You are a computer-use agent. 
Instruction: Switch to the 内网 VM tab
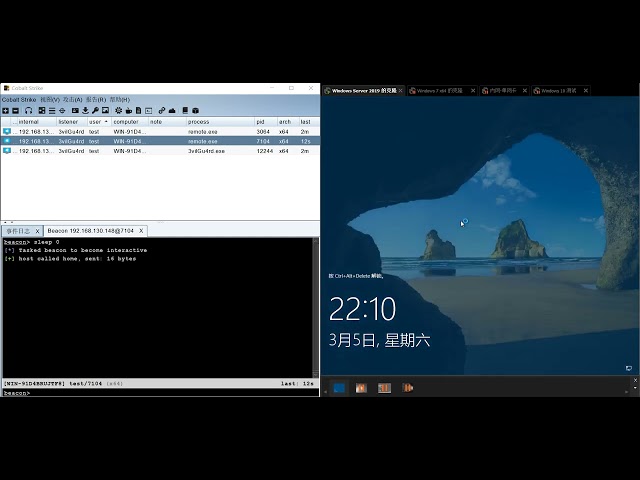[502, 91]
